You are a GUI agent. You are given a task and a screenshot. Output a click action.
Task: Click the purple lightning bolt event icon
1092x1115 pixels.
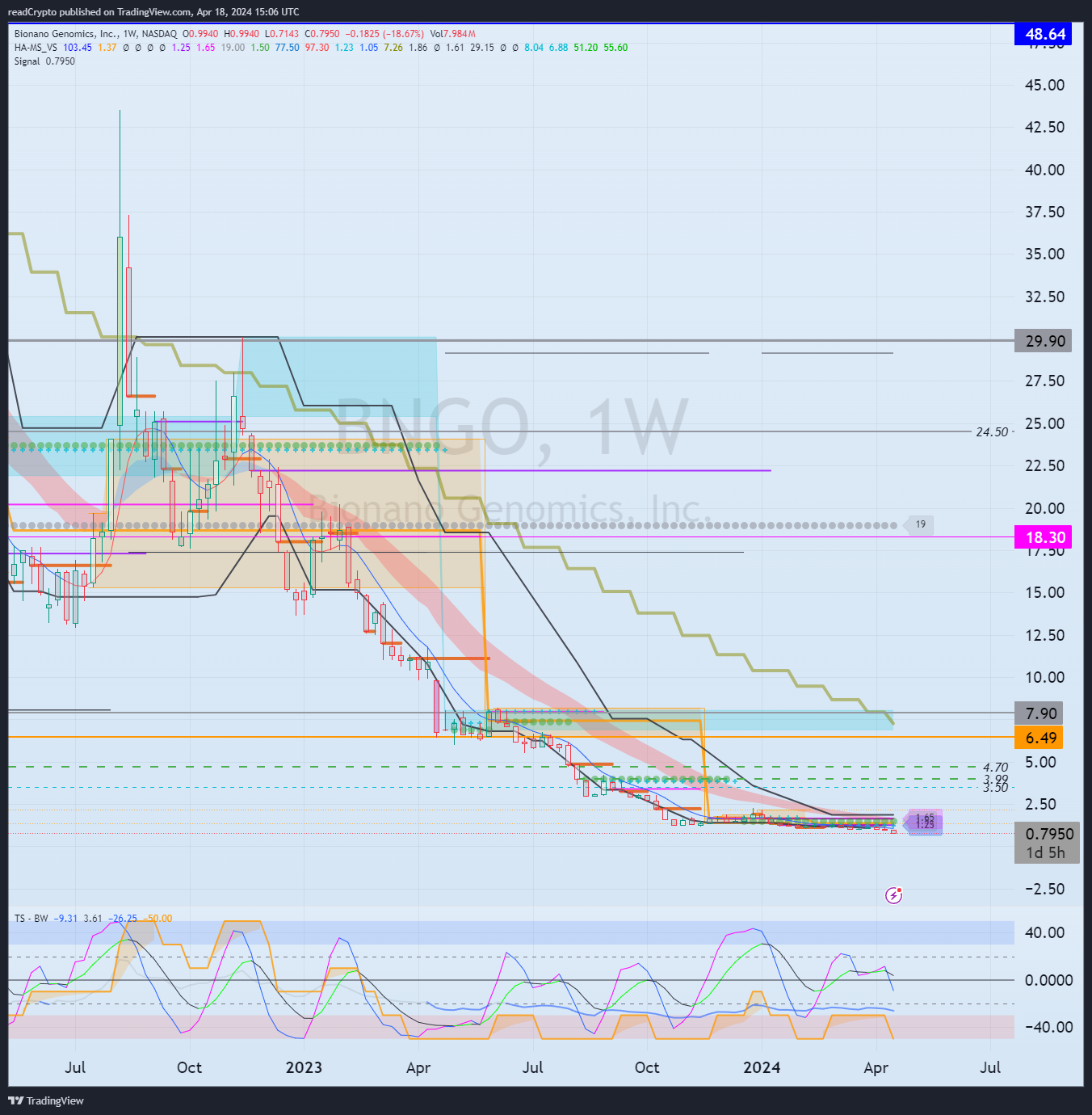coord(893,895)
